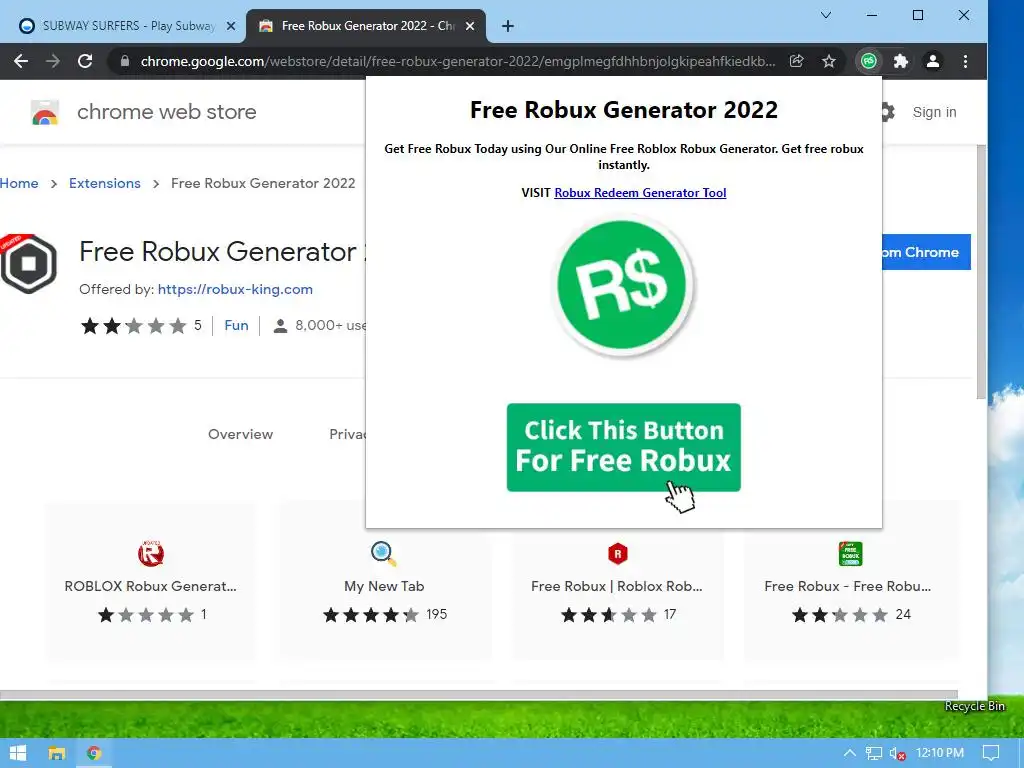Click the large green R$ coin image
The image size is (1024, 768).
(x=624, y=285)
